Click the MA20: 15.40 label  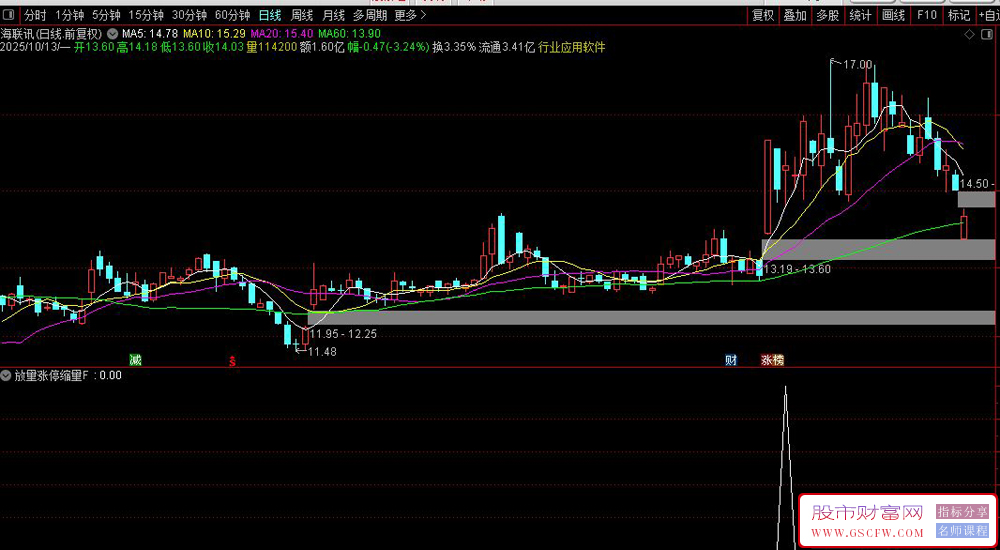coord(283,33)
